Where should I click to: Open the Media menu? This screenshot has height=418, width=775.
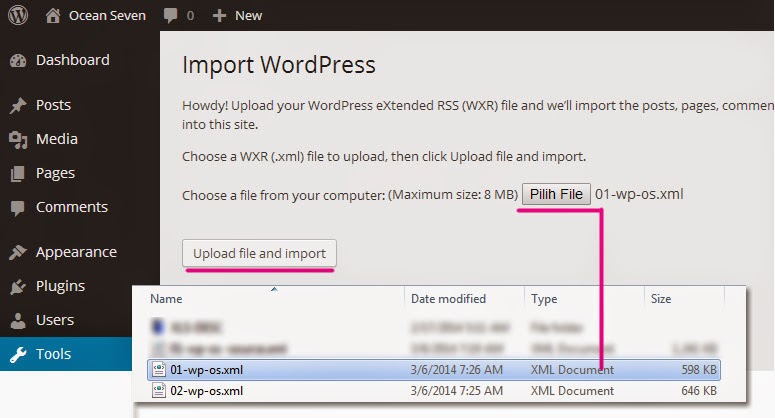coord(57,139)
